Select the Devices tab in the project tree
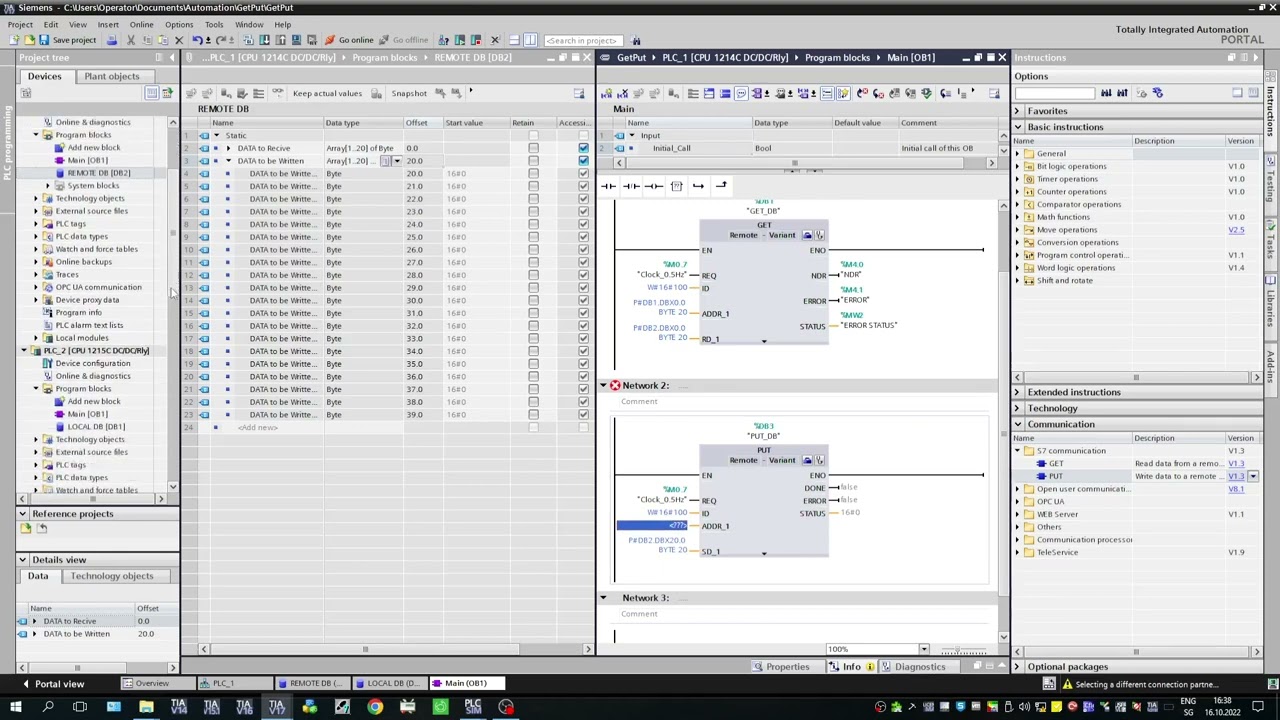 [44, 76]
